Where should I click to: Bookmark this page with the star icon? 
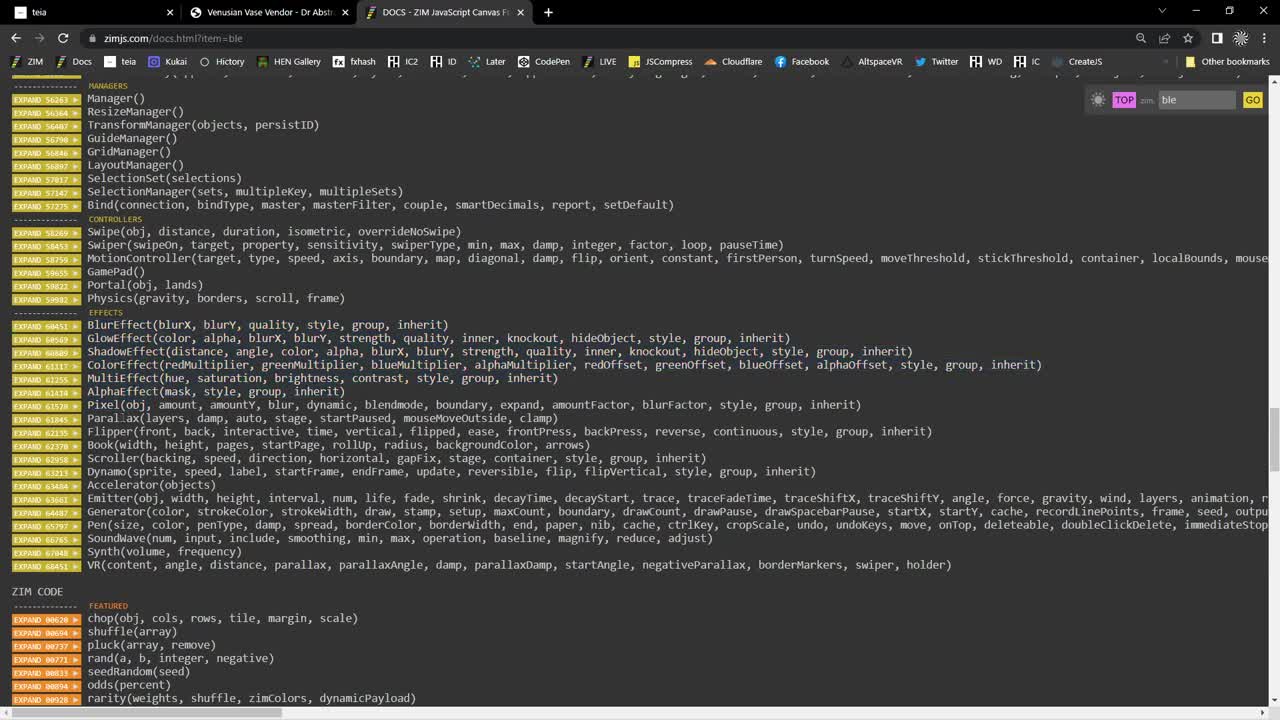tap(1188, 38)
